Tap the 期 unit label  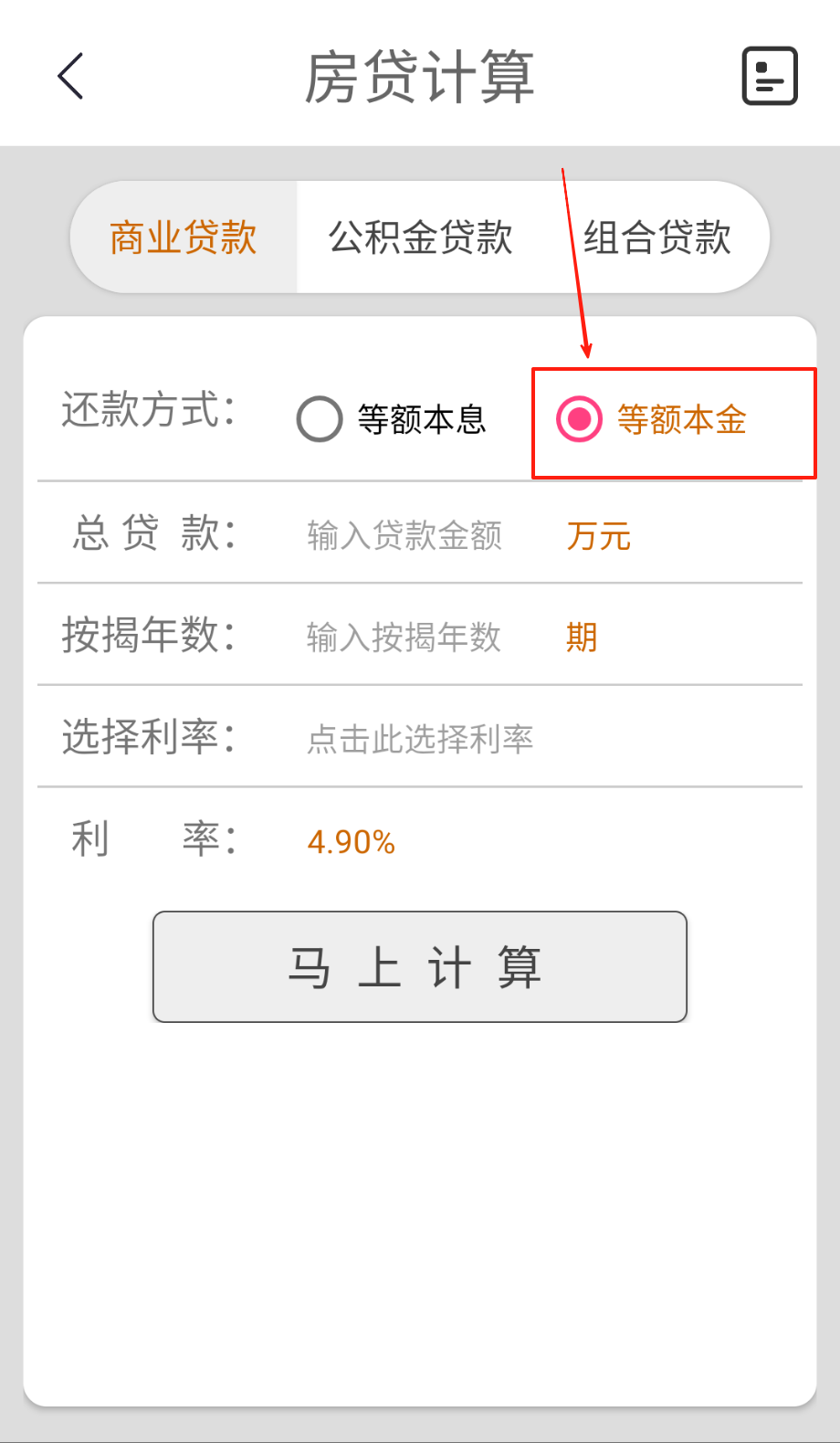pos(582,637)
